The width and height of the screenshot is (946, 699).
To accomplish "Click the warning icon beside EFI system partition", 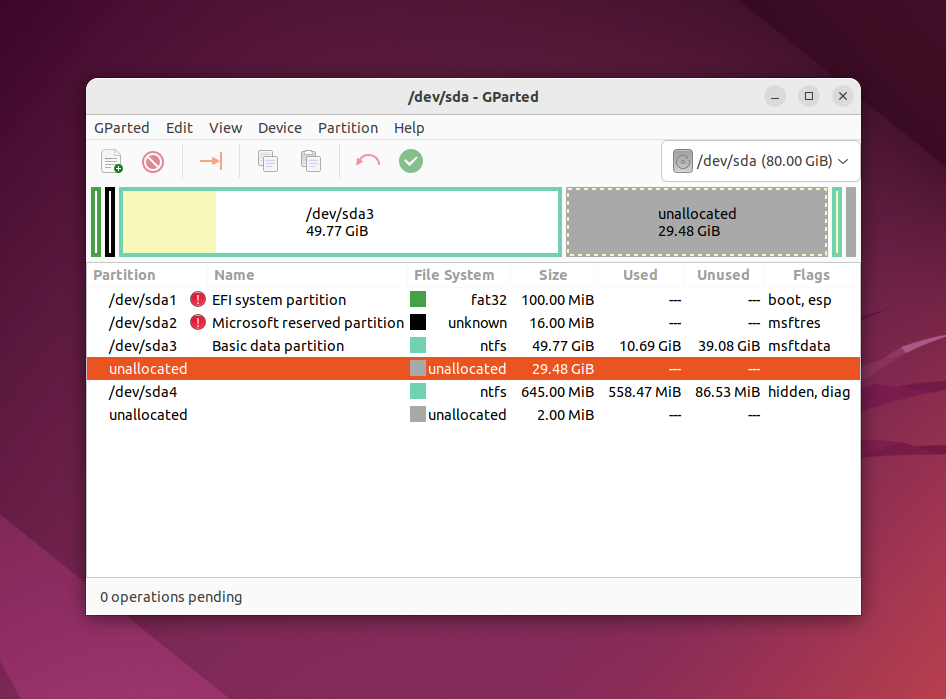I will (197, 299).
